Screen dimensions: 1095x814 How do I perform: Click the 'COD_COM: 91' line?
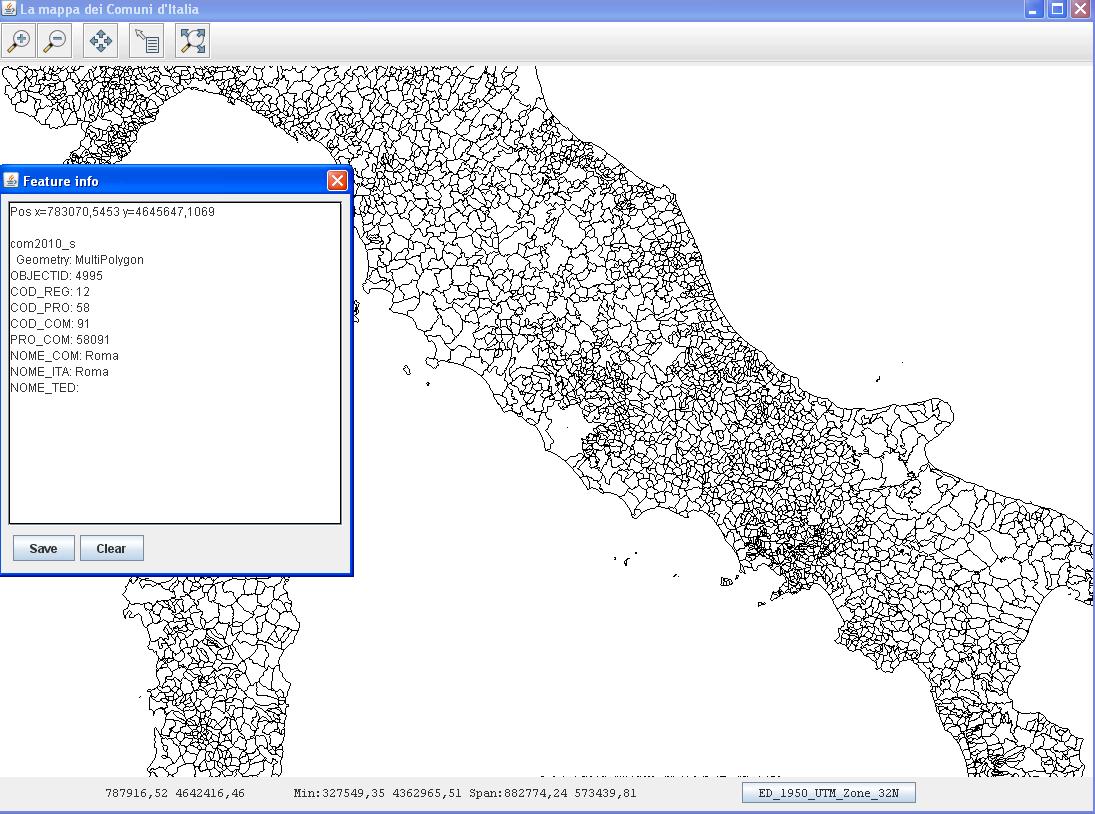click(50, 324)
